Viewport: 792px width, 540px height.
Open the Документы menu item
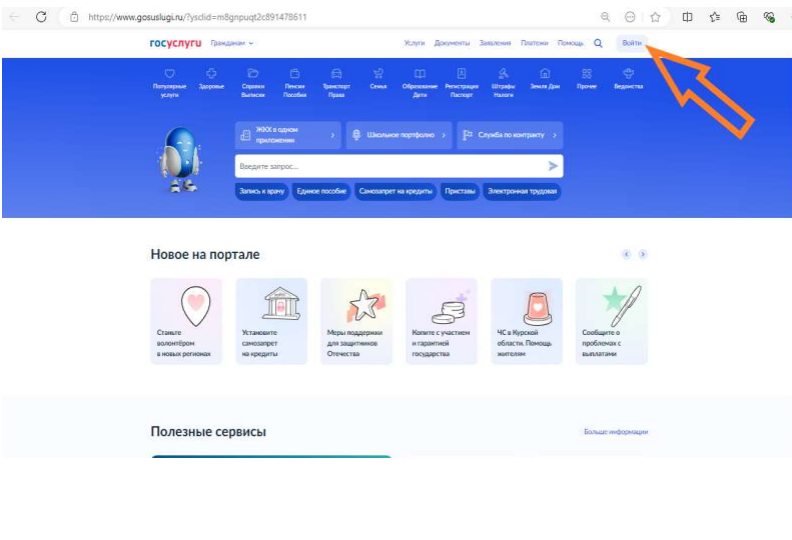452,43
